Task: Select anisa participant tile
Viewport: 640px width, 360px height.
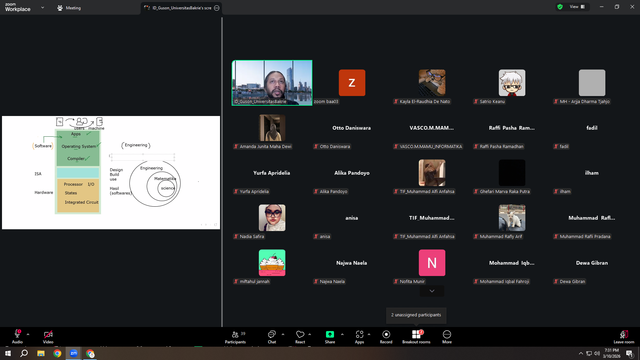Action: tap(352, 218)
